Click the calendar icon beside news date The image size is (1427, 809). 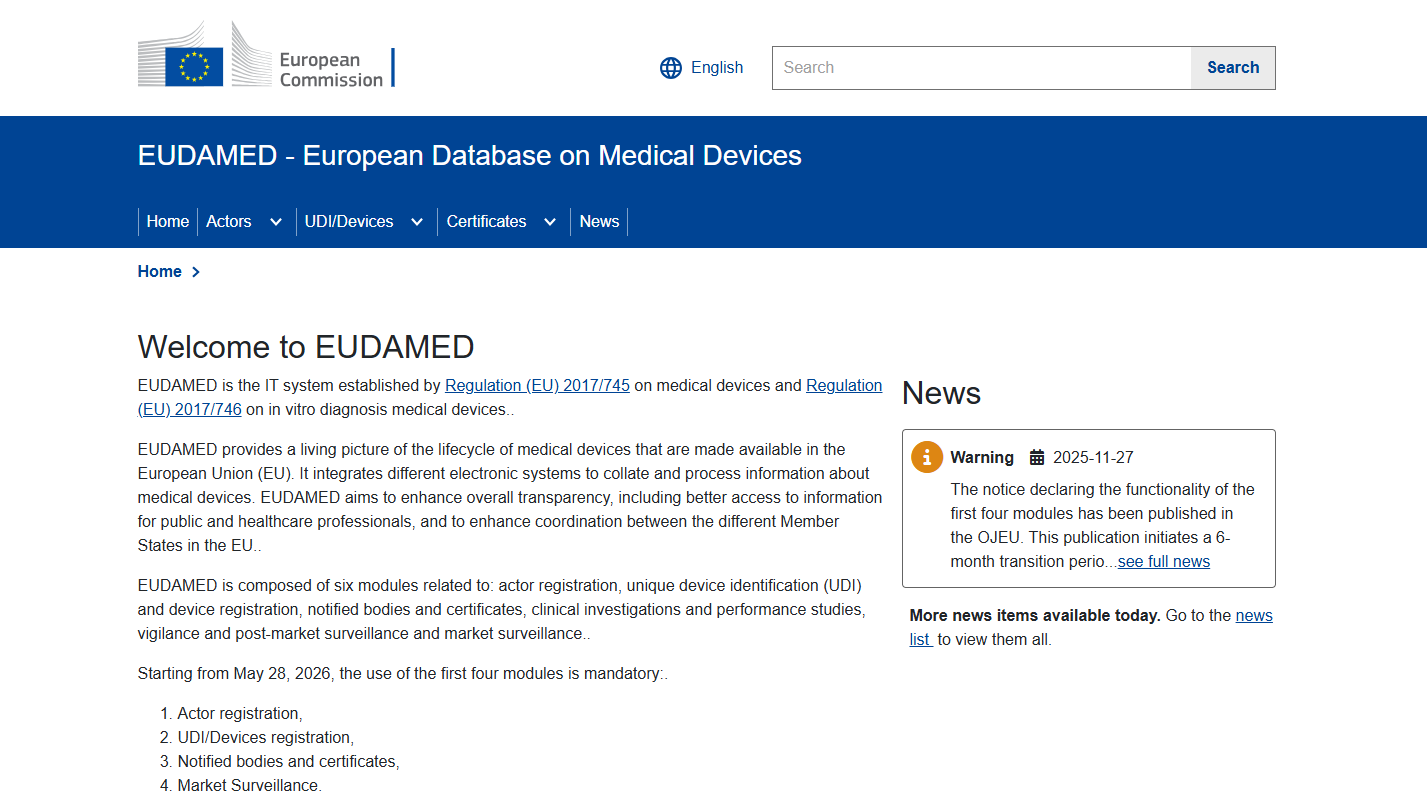[1037, 458]
